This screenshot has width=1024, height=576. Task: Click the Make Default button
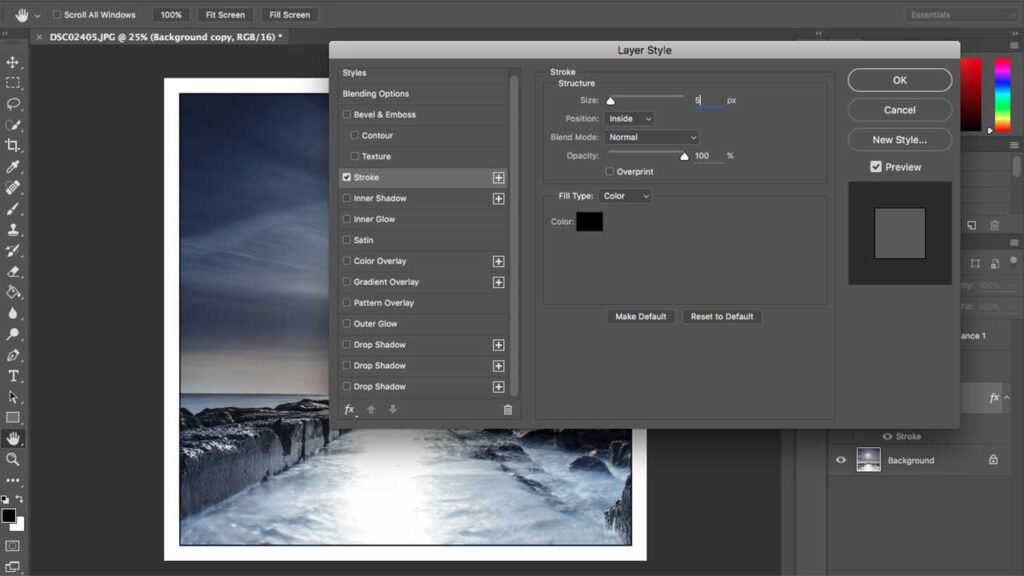click(x=641, y=316)
